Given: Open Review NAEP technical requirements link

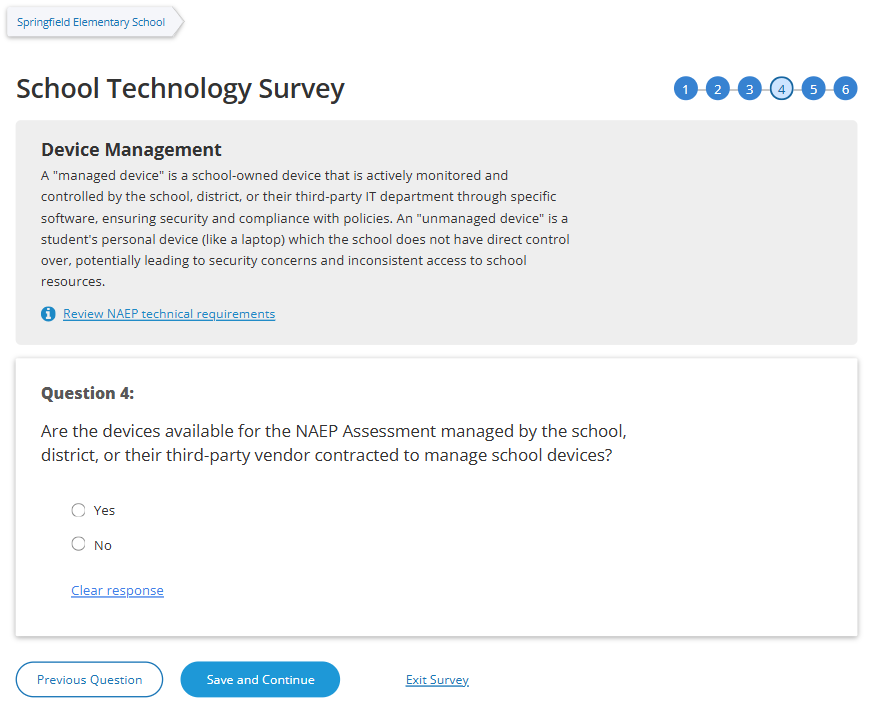Looking at the screenshot, I should click(x=169, y=314).
